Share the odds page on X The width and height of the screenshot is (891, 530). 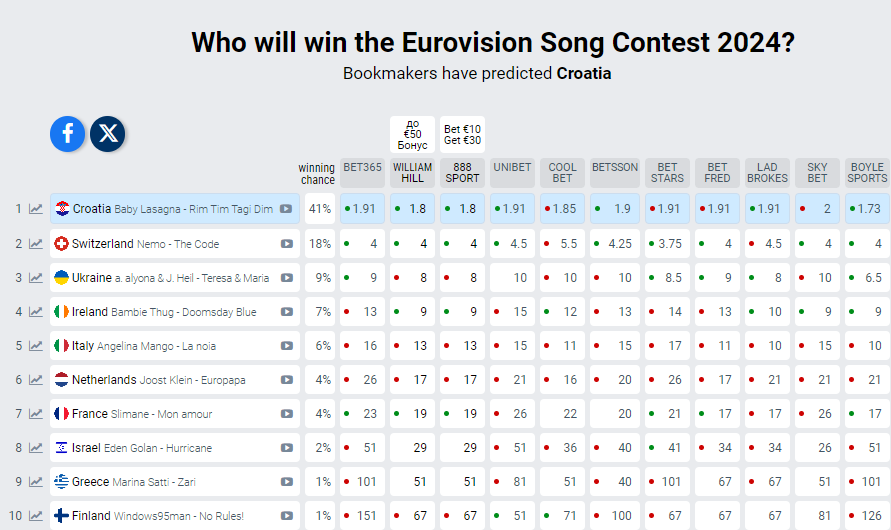pyautogui.click(x=107, y=133)
